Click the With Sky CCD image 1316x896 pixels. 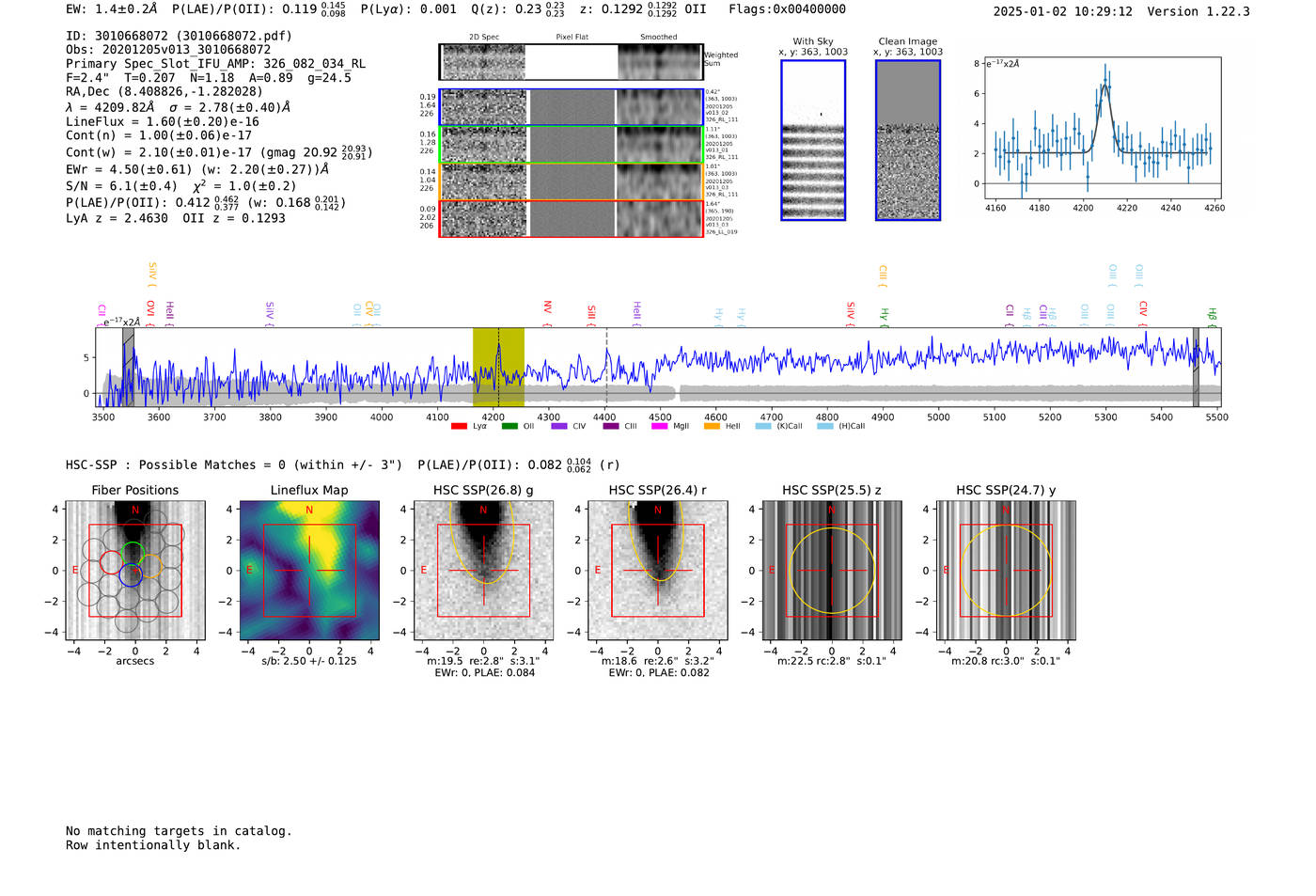813,140
